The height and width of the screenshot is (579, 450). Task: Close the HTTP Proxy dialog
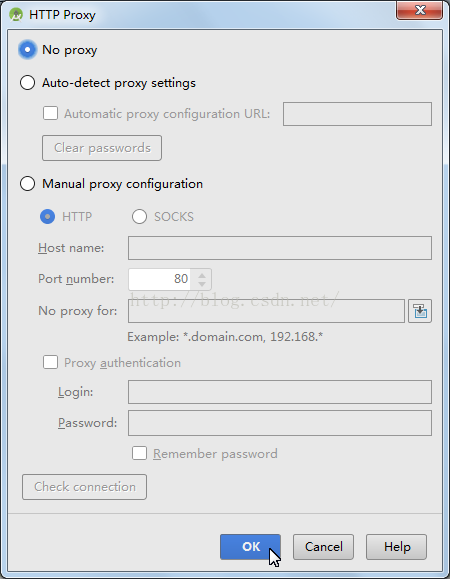(x=419, y=10)
